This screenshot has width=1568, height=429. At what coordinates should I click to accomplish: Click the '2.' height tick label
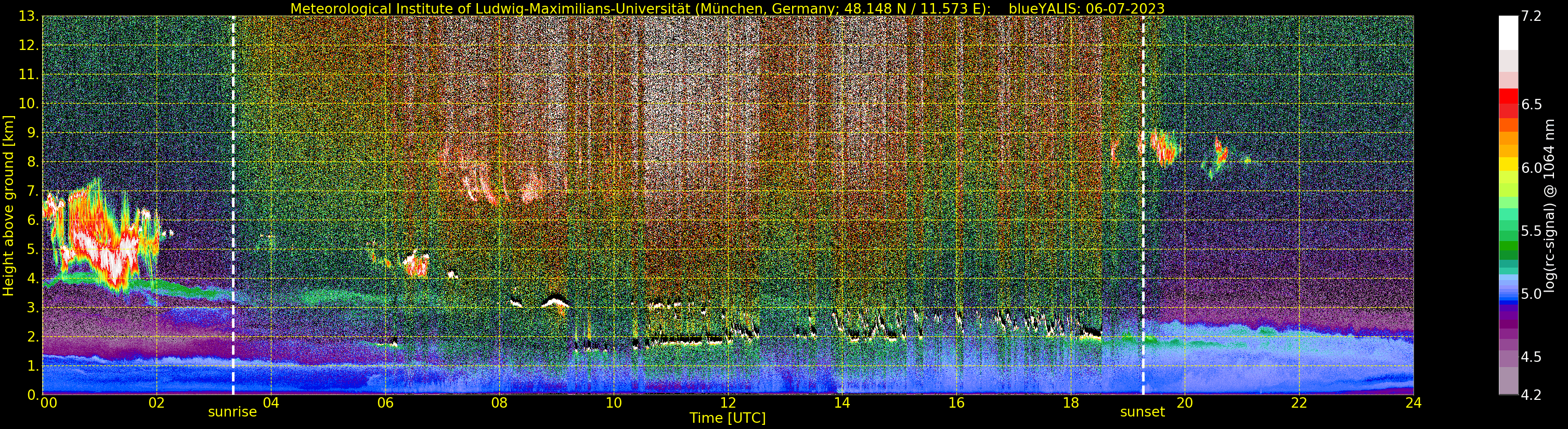tap(33, 337)
